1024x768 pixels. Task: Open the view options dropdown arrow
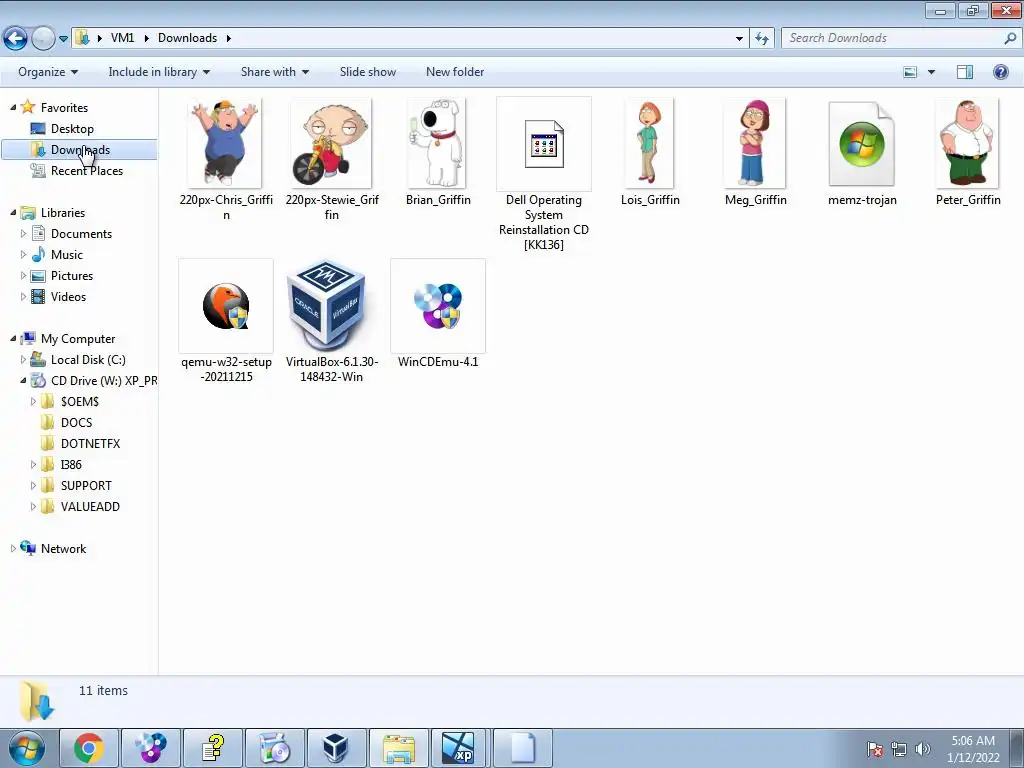(931, 72)
